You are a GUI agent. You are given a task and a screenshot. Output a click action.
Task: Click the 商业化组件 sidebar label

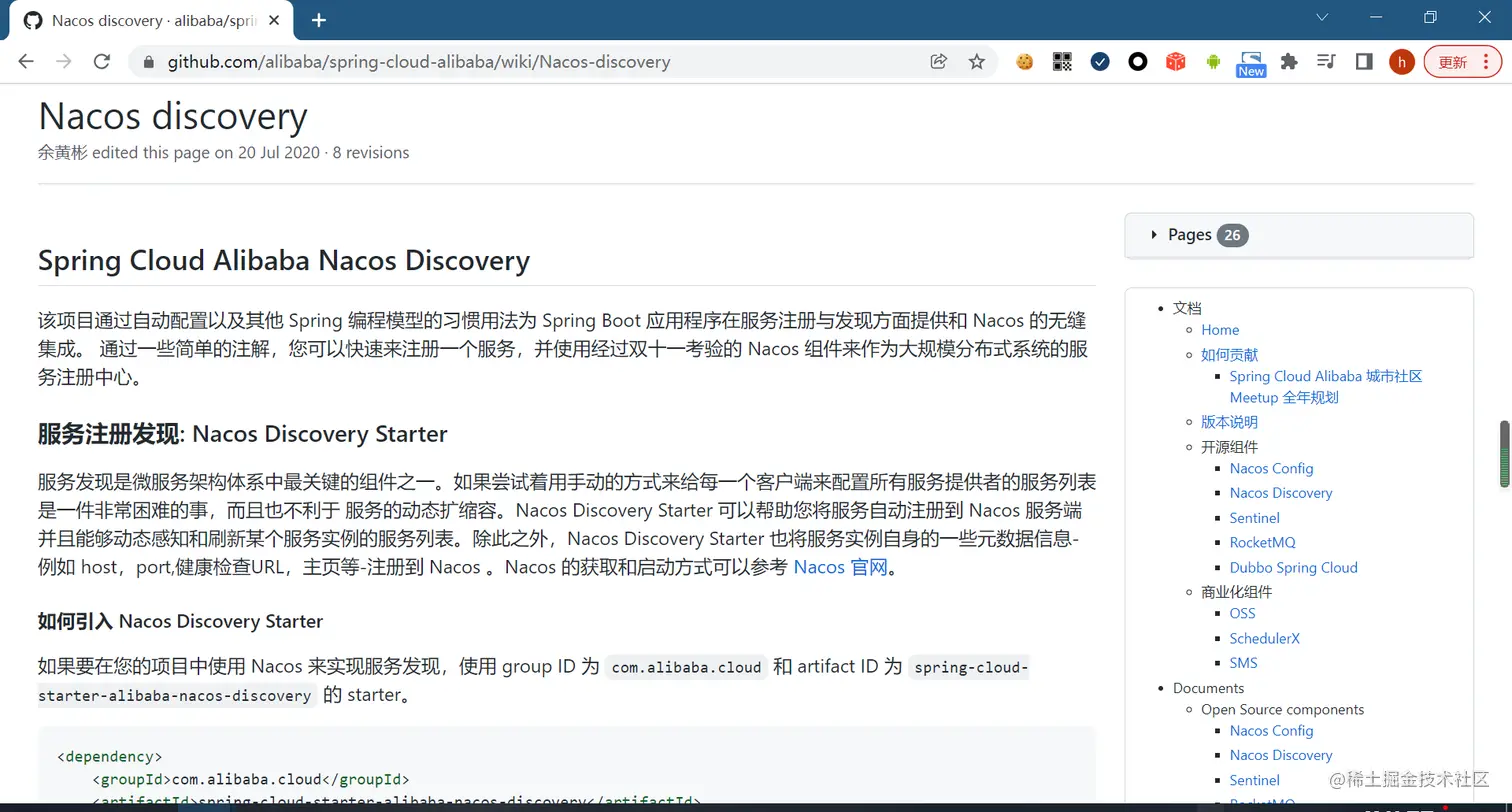[x=1236, y=592]
